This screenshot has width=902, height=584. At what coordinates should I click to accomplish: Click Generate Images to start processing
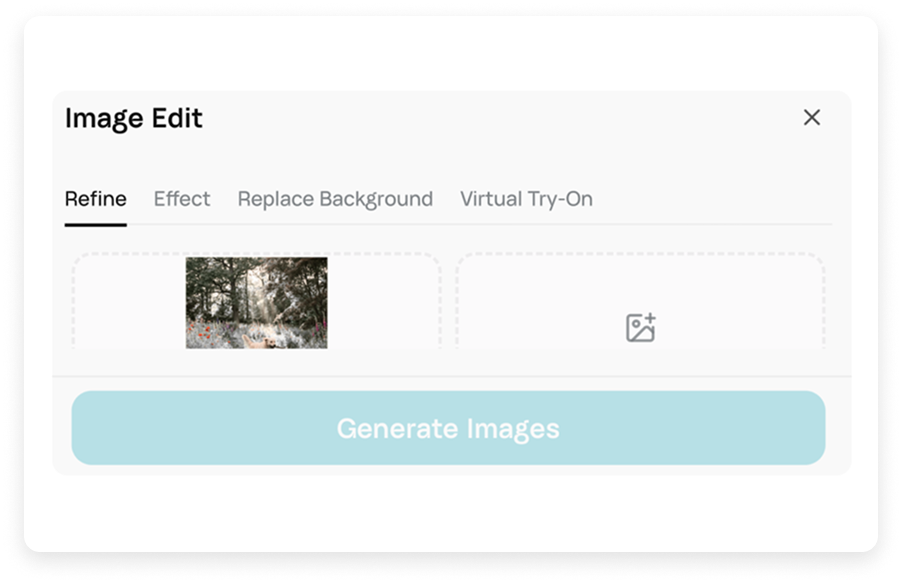449,428
